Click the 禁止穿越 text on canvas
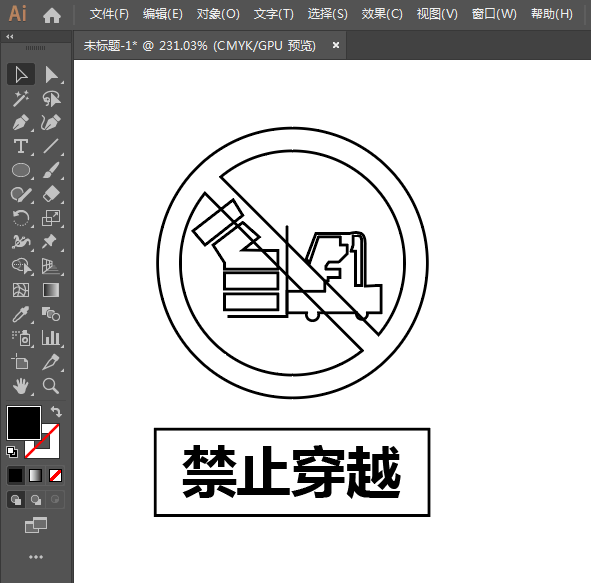Viewport: 591px width, 583px height. (x=291, y=472)
